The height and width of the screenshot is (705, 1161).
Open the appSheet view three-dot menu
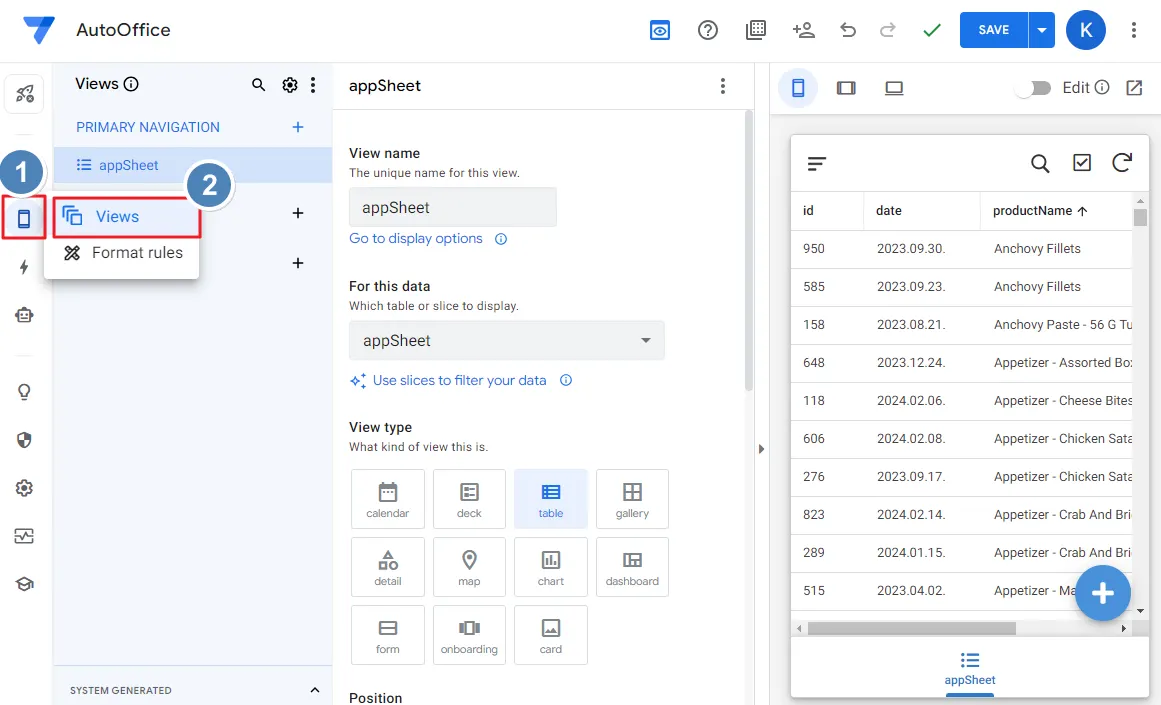[723, 86]
